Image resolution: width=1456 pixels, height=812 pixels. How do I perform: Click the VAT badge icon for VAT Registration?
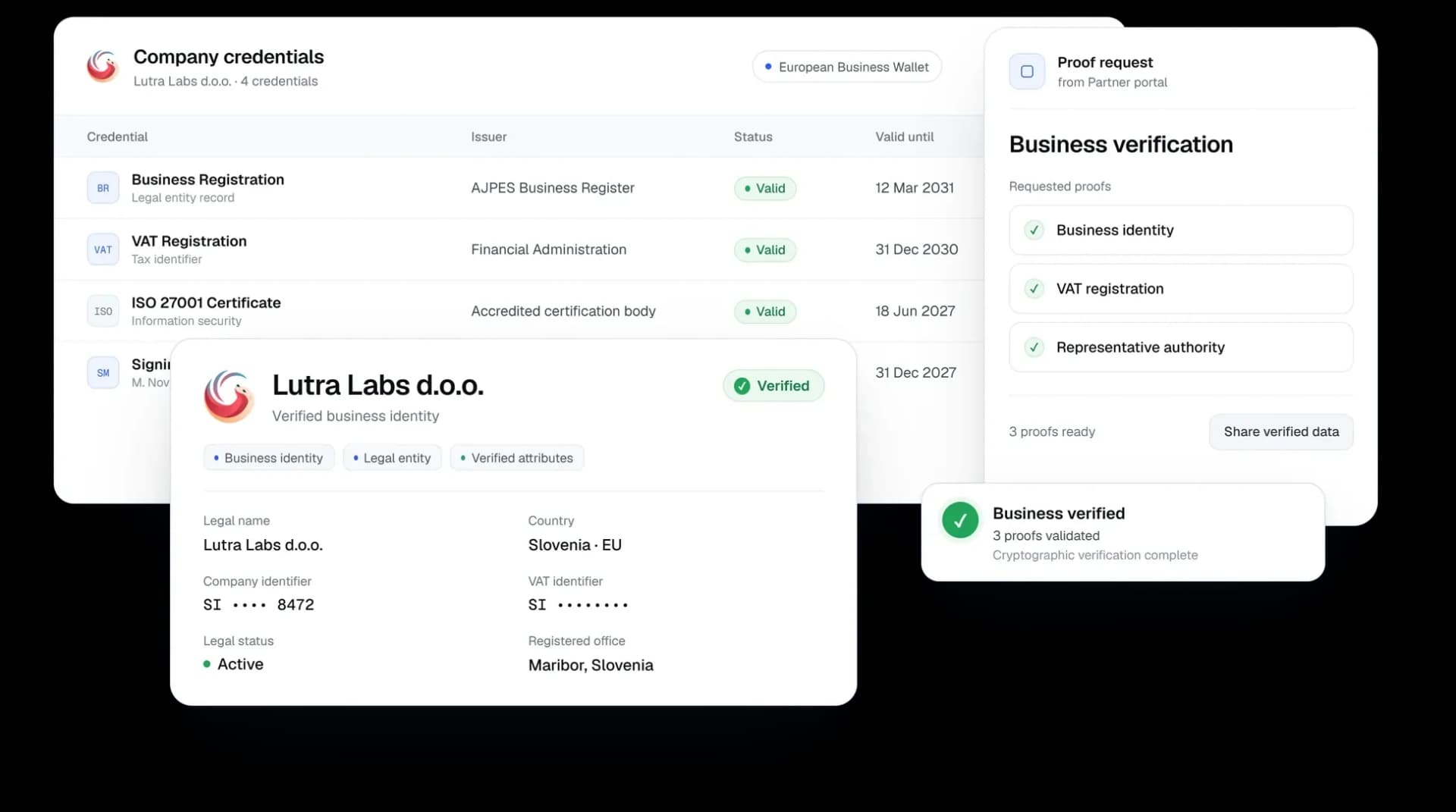tap(103, 249)
